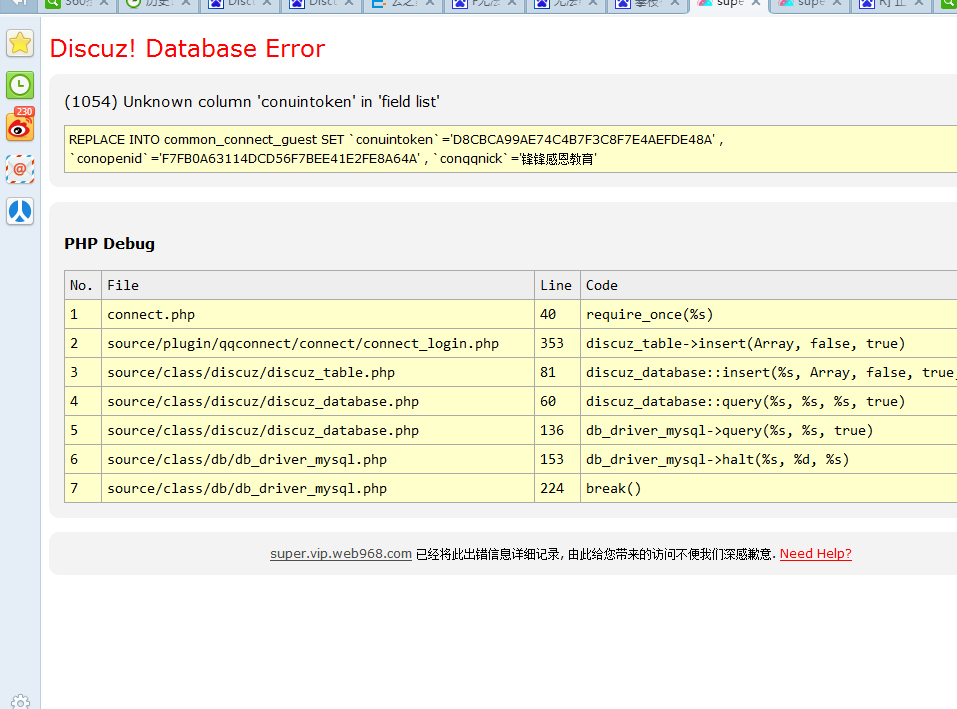This screenshot has width=957, height=709.
Task: Click line number 81 cell
Action: point(557,372)
